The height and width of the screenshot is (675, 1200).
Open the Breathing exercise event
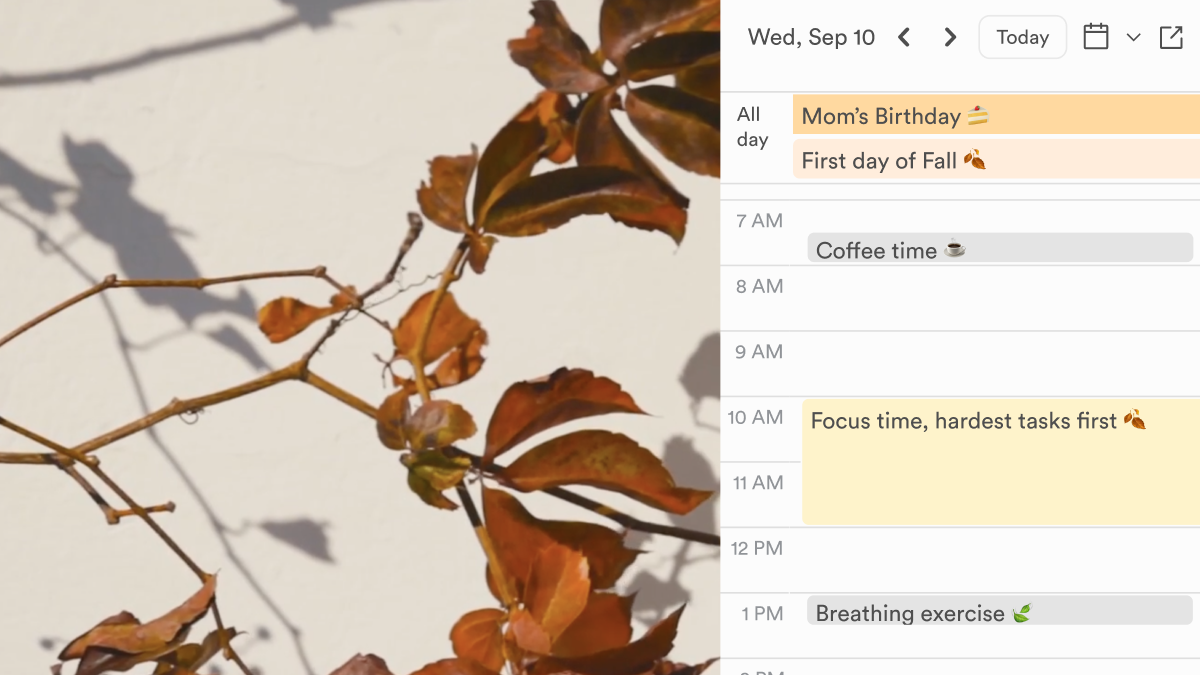coord(1000,611)
